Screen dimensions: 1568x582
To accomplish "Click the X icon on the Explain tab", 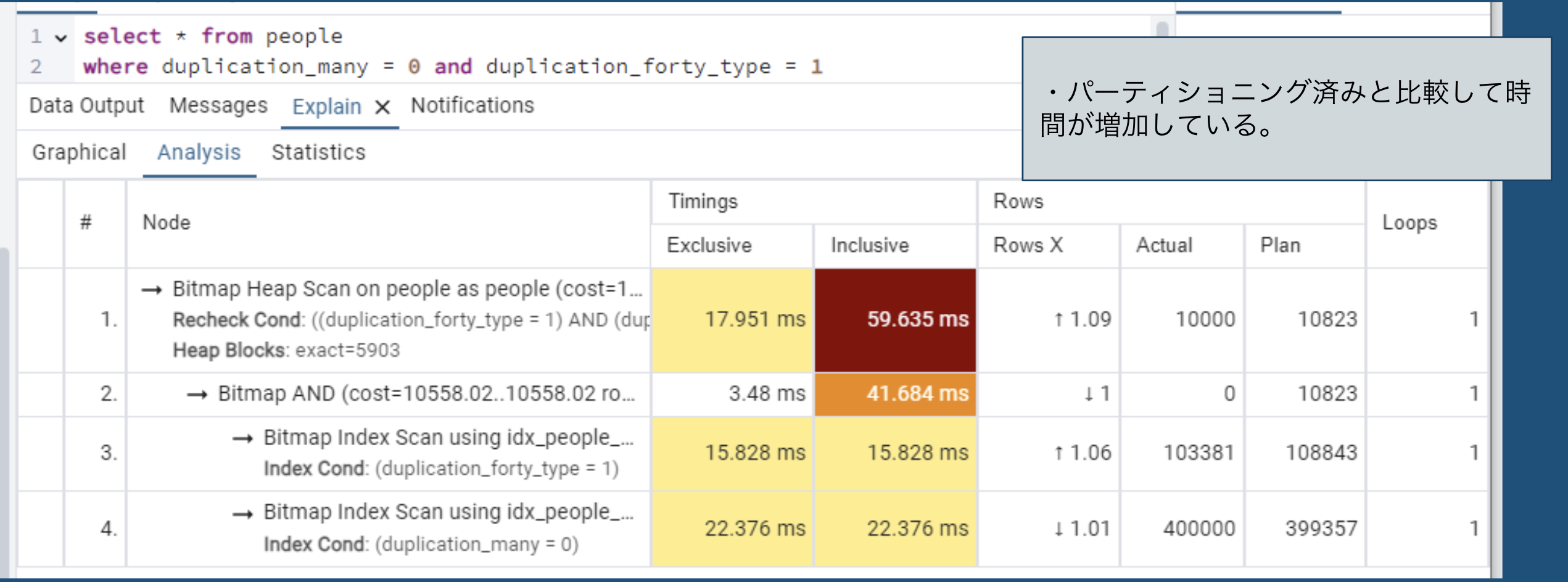I will [382, 106].
